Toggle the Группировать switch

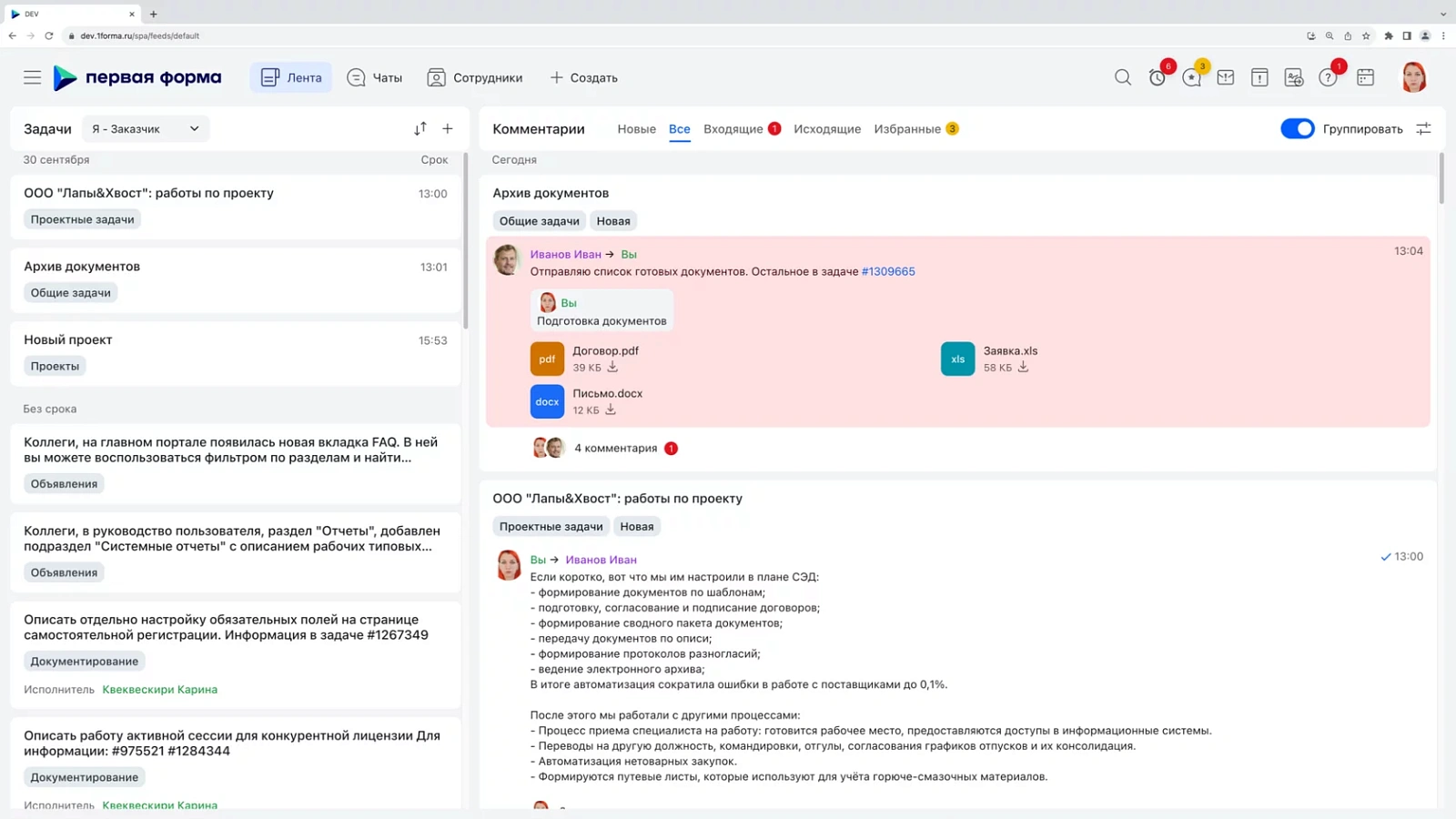(1297, 128)
